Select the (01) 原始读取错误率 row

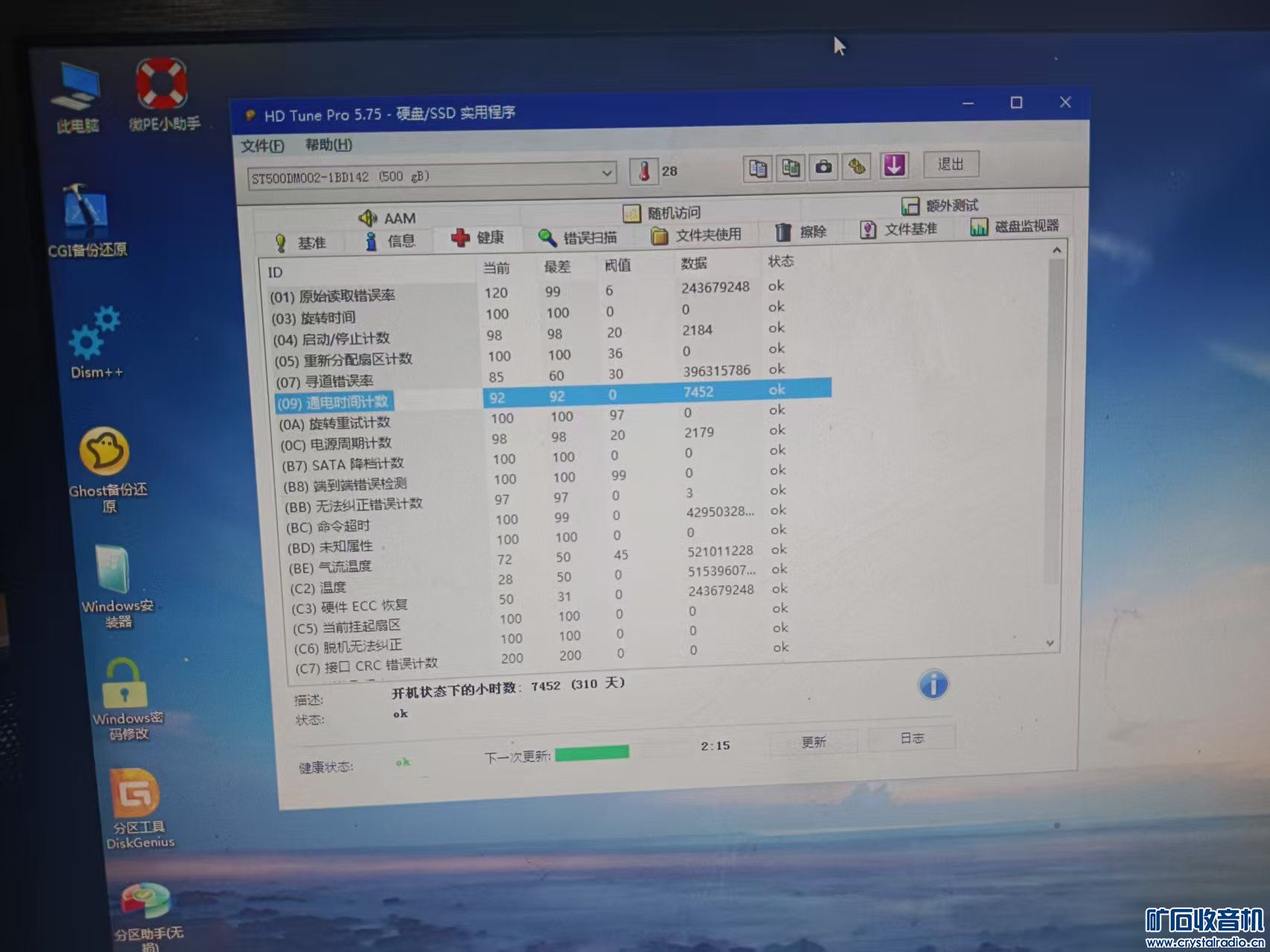coord(529,291)
